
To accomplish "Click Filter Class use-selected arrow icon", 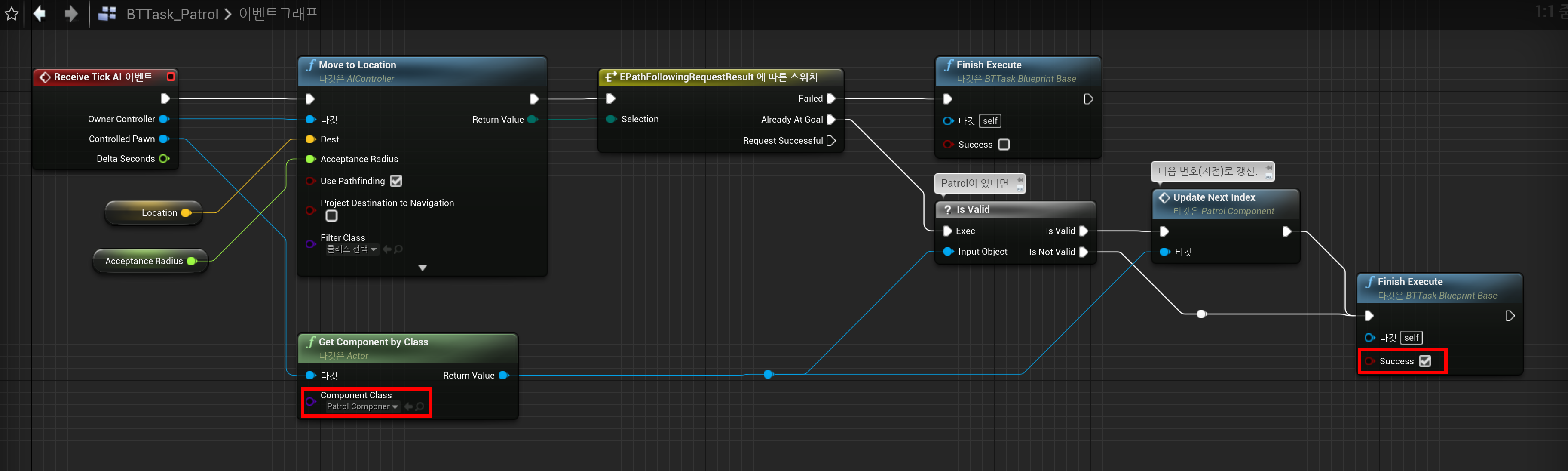I will click(x=387, y=249).
